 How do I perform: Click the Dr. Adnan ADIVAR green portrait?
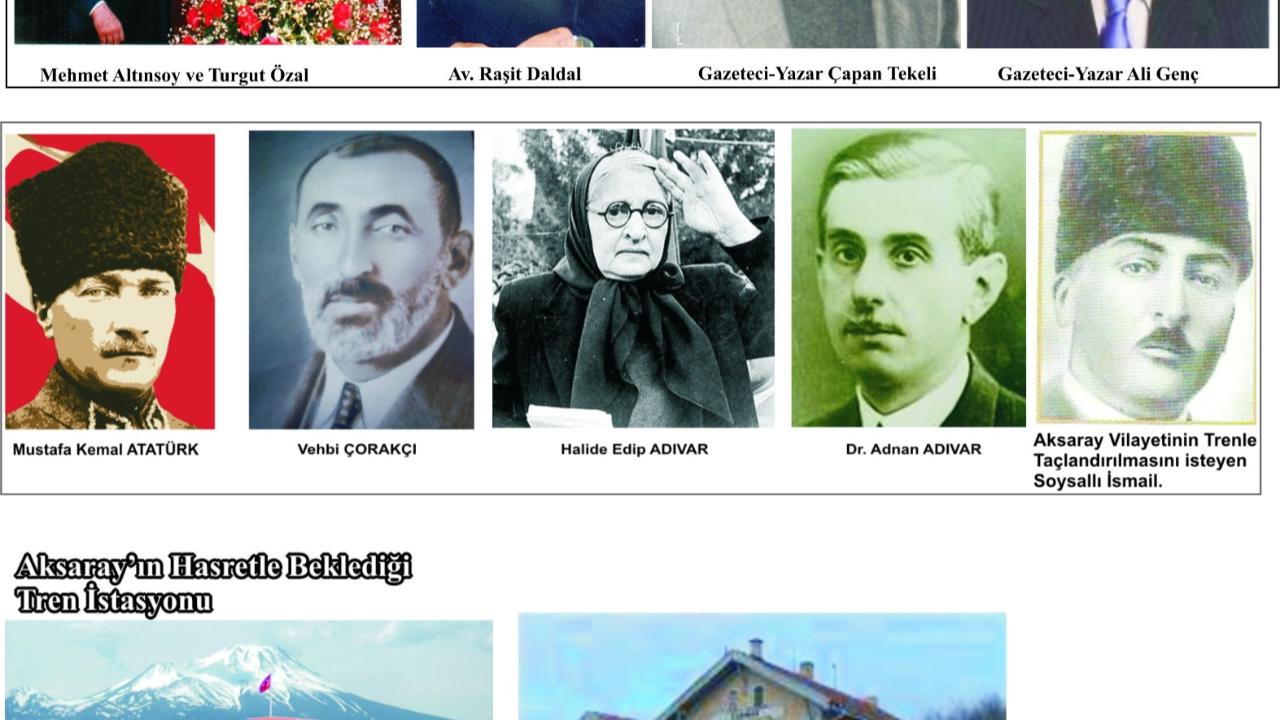point(908,277)
